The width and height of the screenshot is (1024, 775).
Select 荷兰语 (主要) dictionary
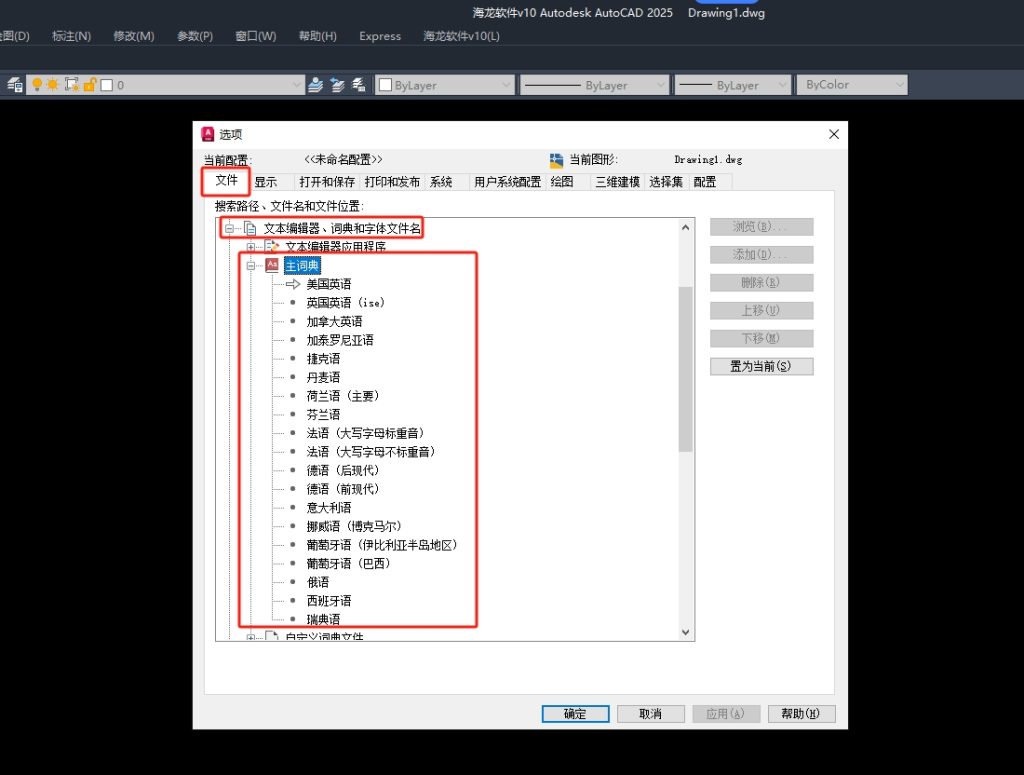pyautogui.click(x=343, y=396)
